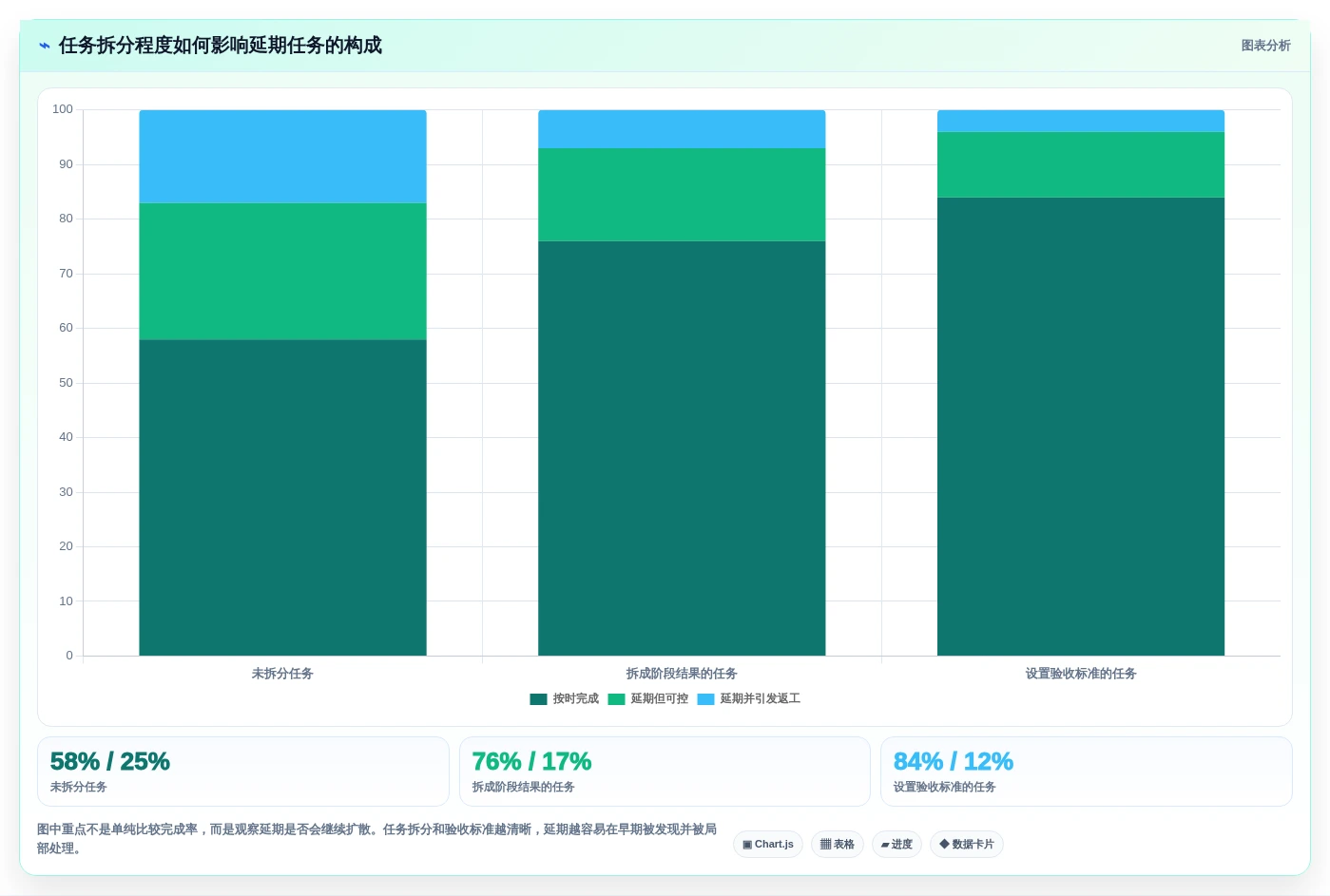Open the 58% / 25% 未拆分任务 card

[243, 772]
